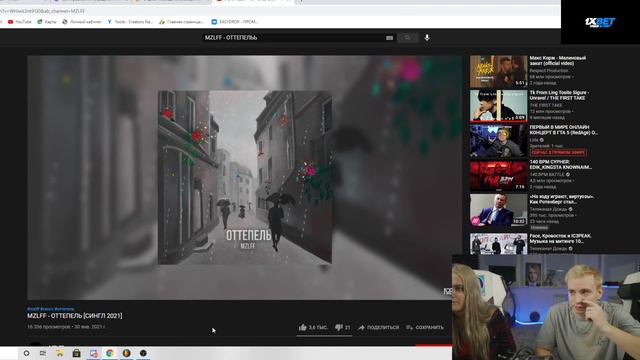Click the hashtag links above video title
This screenshot has height=360, width=640.
[51, 309]
